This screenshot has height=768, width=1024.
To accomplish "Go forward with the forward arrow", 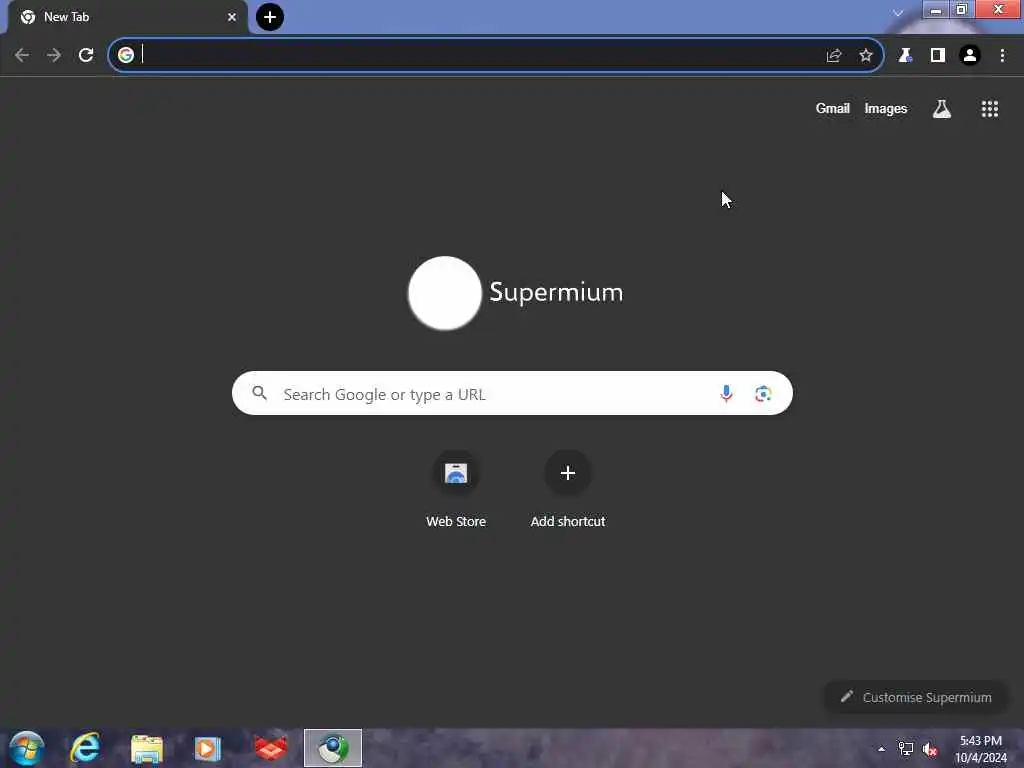I will tap(54, 56).
